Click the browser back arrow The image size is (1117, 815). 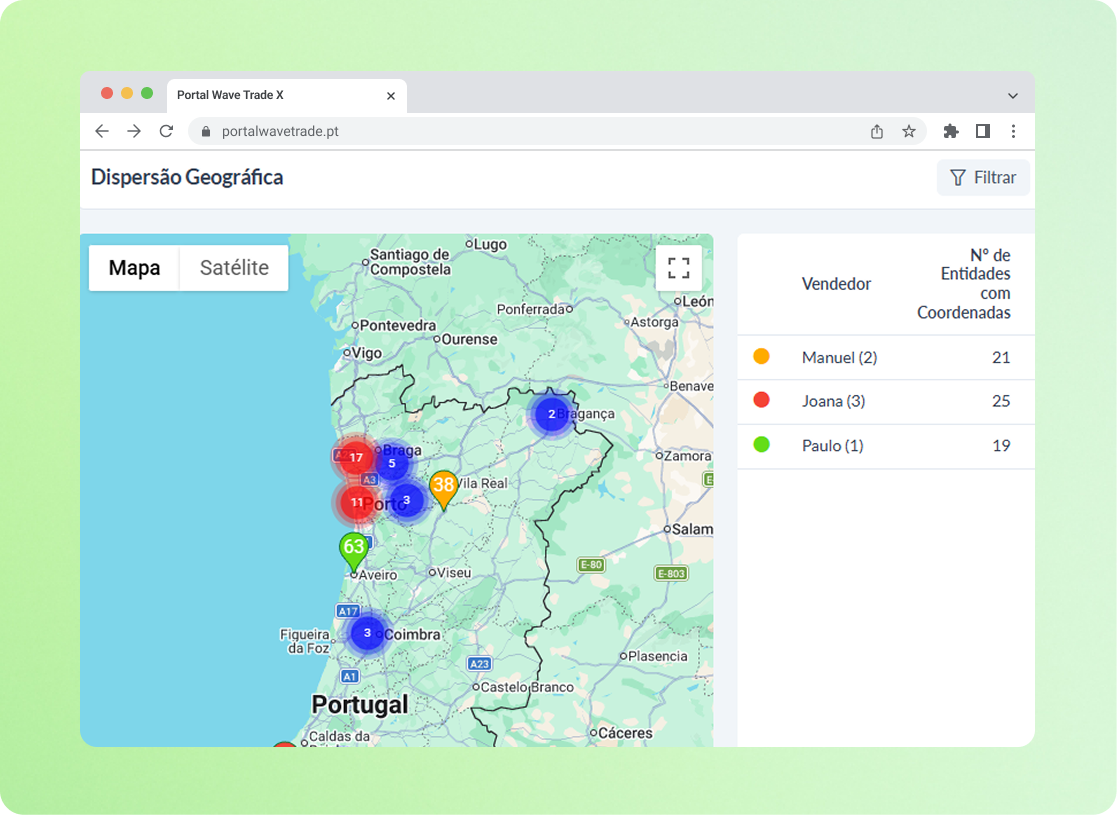tap(102, 131)
